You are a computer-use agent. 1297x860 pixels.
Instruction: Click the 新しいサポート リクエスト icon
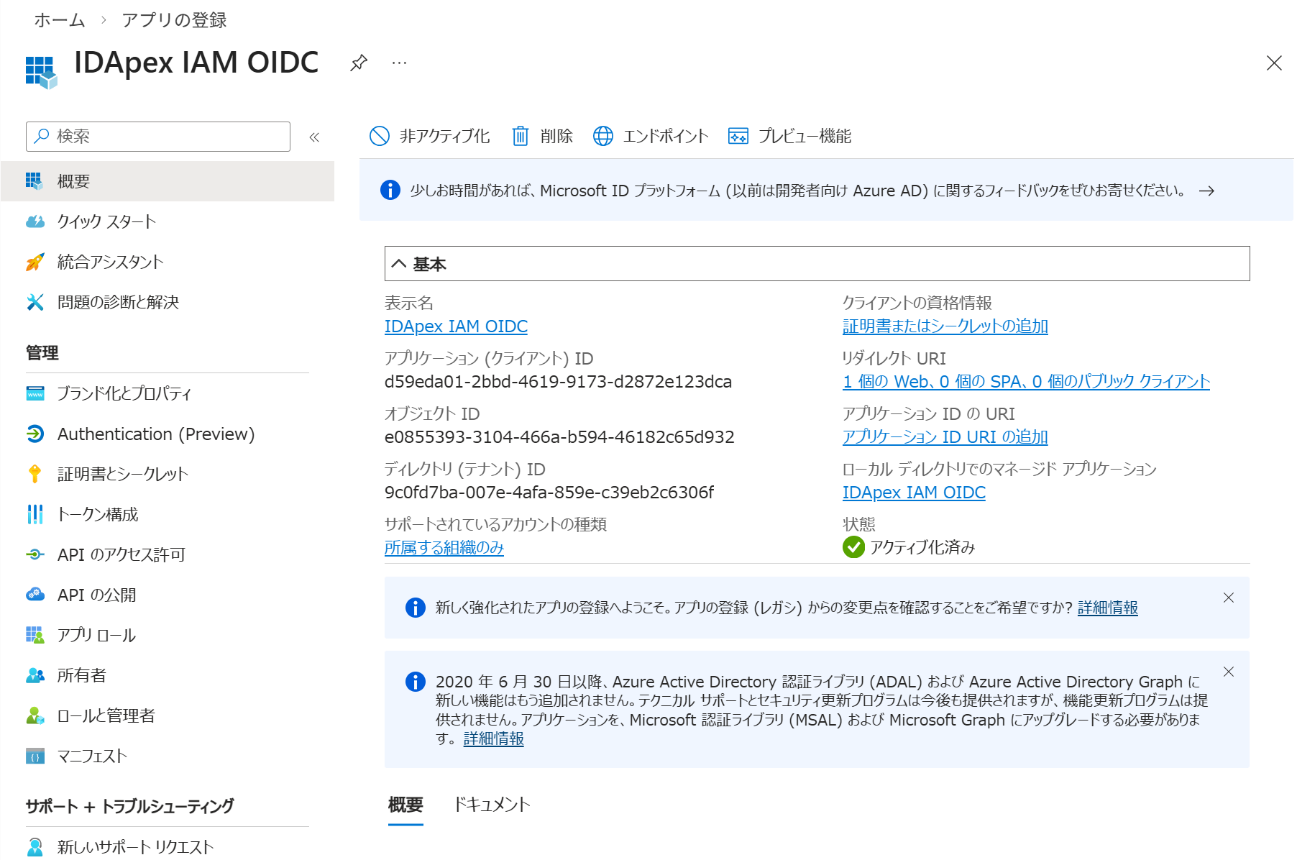35,847
